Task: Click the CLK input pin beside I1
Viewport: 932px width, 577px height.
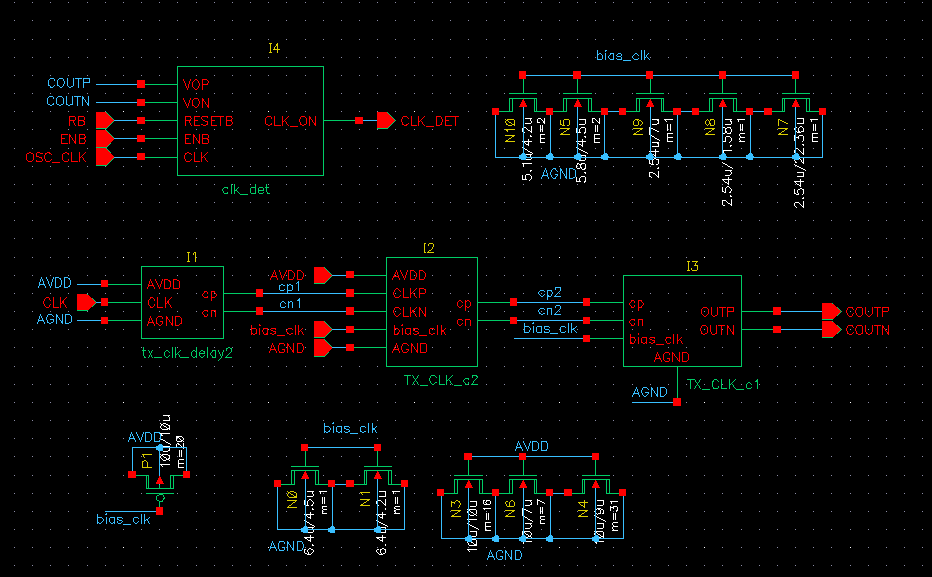Action: tap(87, 302)
